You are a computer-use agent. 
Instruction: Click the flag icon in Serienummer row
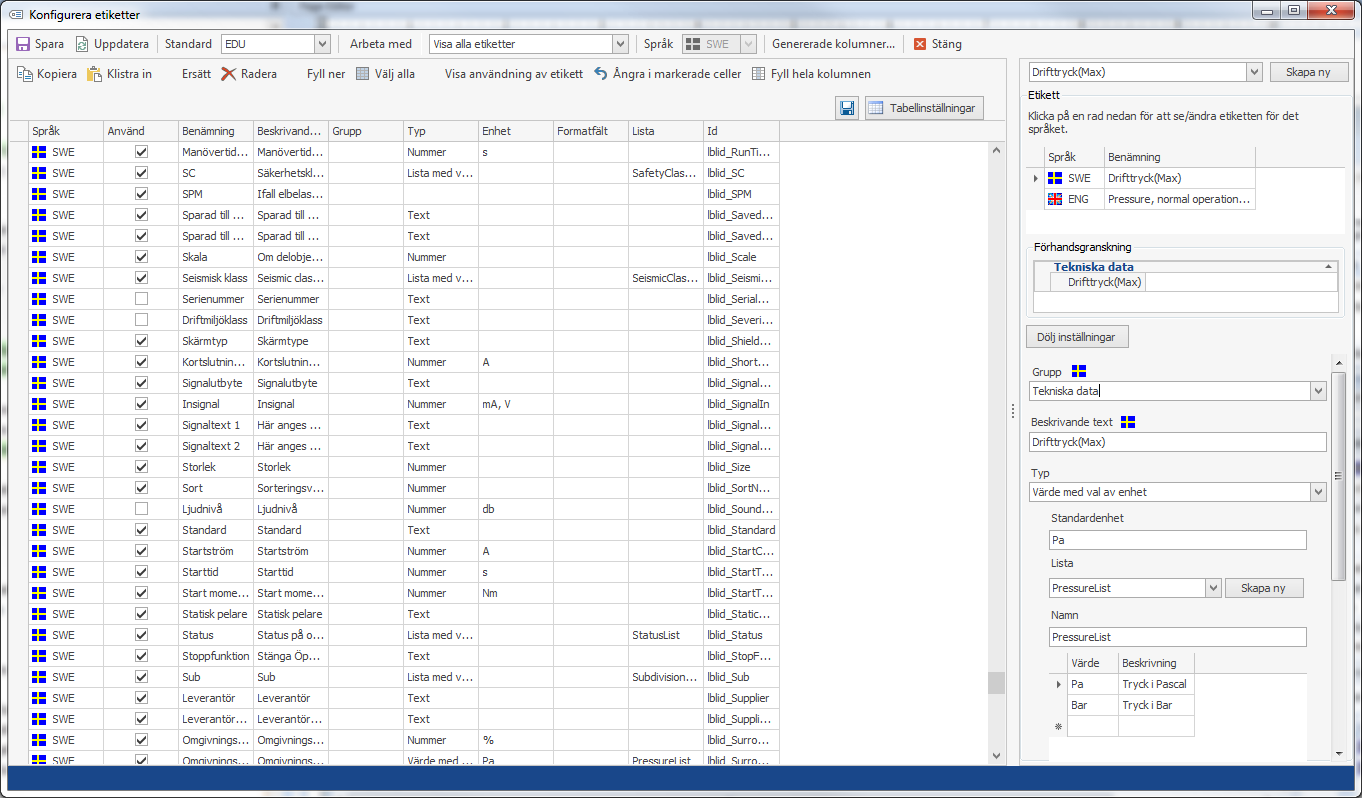click(x=40, y=299)
